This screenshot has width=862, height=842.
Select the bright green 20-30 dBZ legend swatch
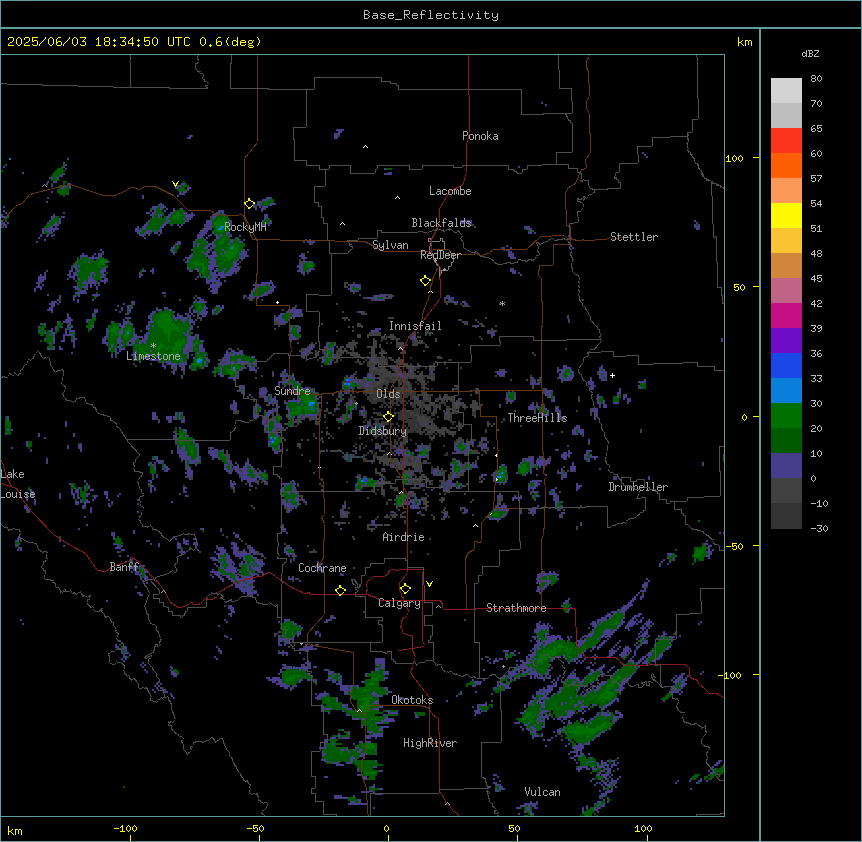point(786,416)
